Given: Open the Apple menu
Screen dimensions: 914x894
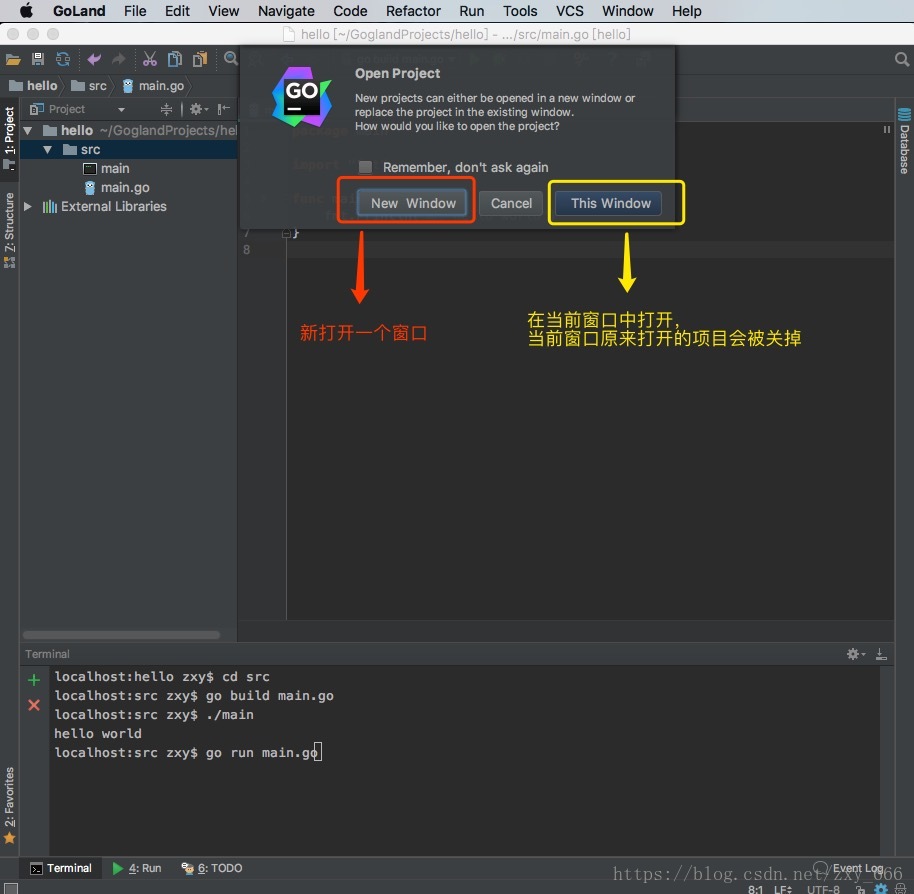Looking at the screenshot, I should (x=26, y=10).
